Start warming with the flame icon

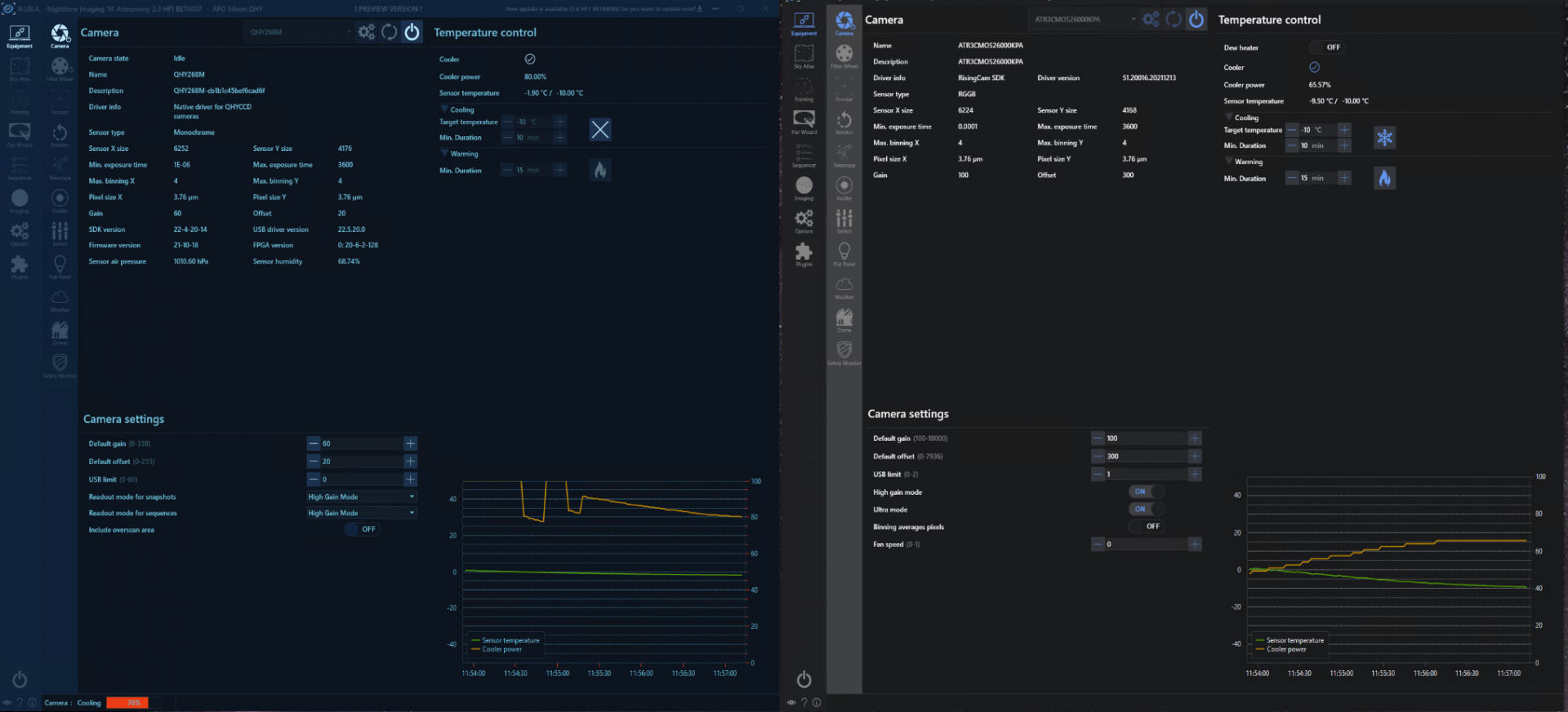tap(1384, 178)
